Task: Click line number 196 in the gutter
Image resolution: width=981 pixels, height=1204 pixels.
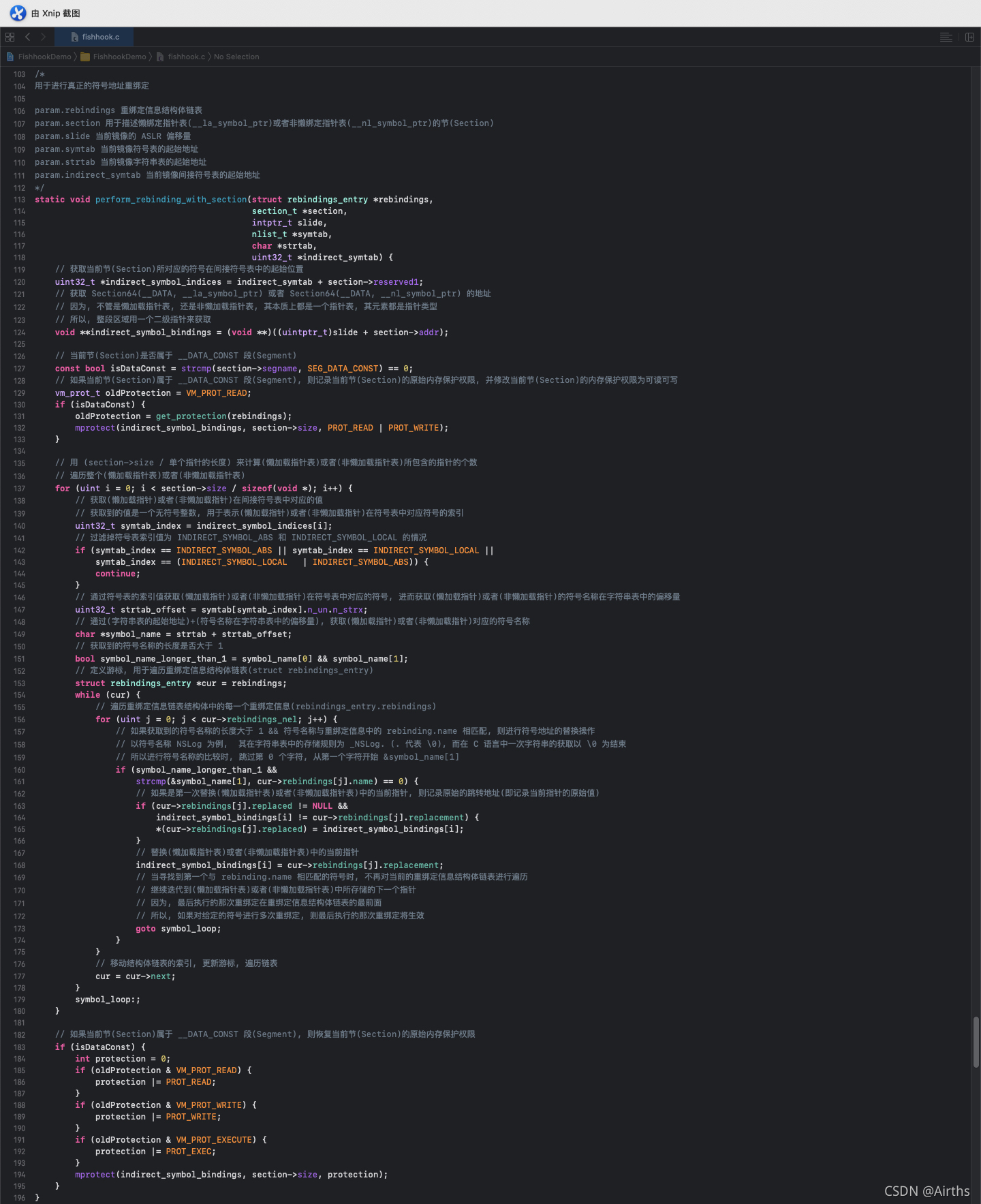Action: [x=19, y=1198]
